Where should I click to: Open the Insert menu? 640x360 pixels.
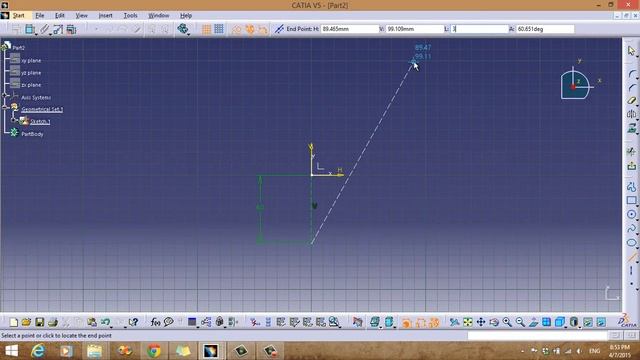[x=105, y=16]
